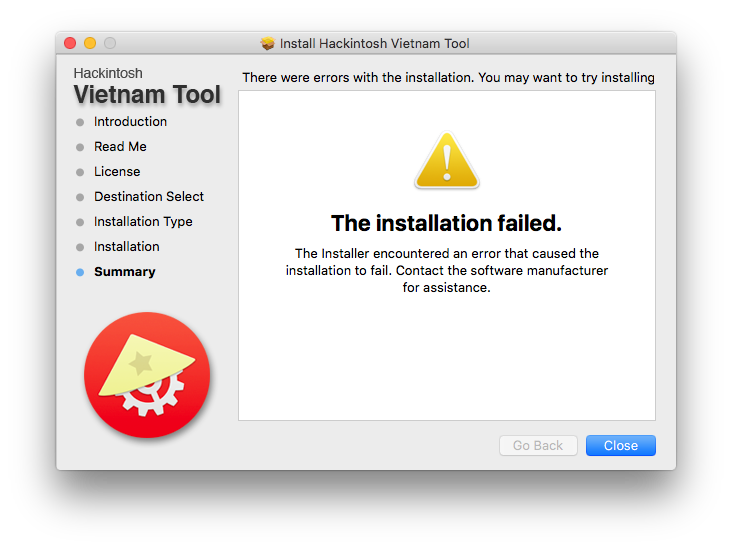The width and height of the screenshot is (732, 550).
Task: Click the gray bullet beside Introduction
Action: click(x=80, y=122)
